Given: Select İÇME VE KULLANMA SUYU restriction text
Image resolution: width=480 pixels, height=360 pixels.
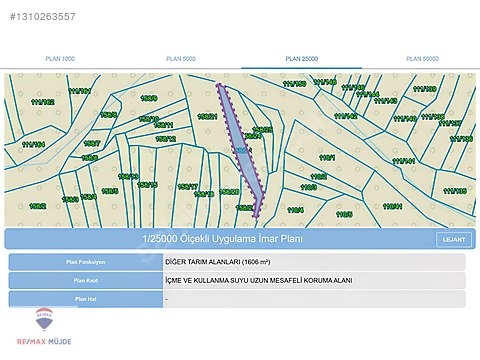Looking at the screenshot, I should click(259, 281).
